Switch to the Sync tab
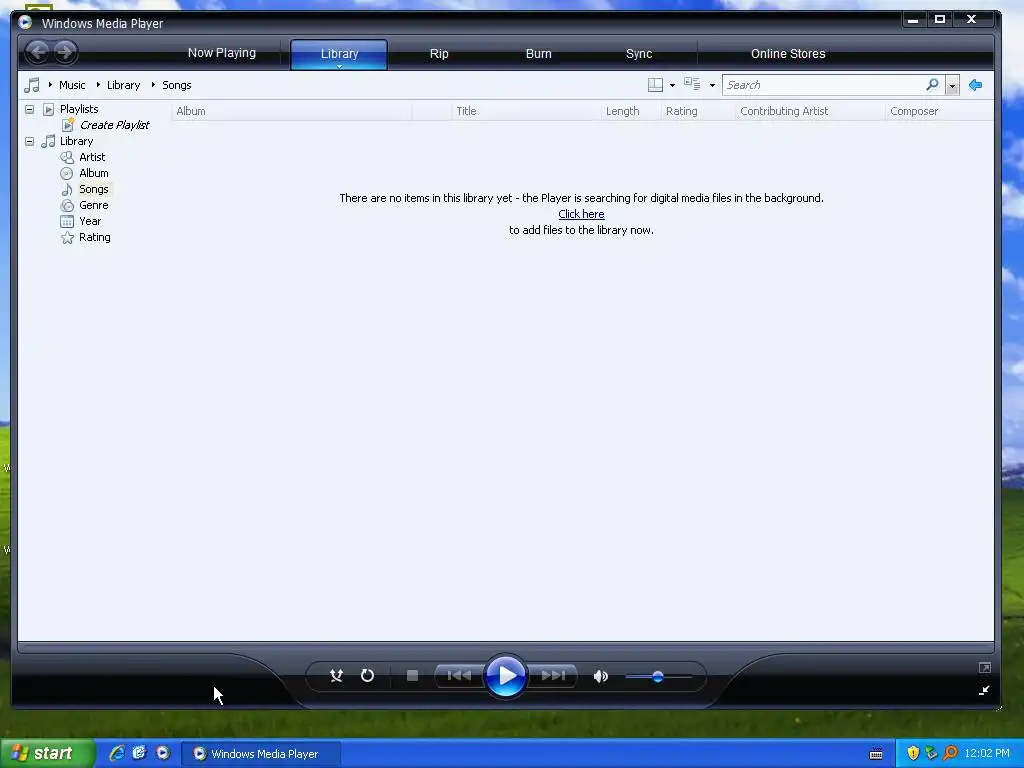 point(639,54)
